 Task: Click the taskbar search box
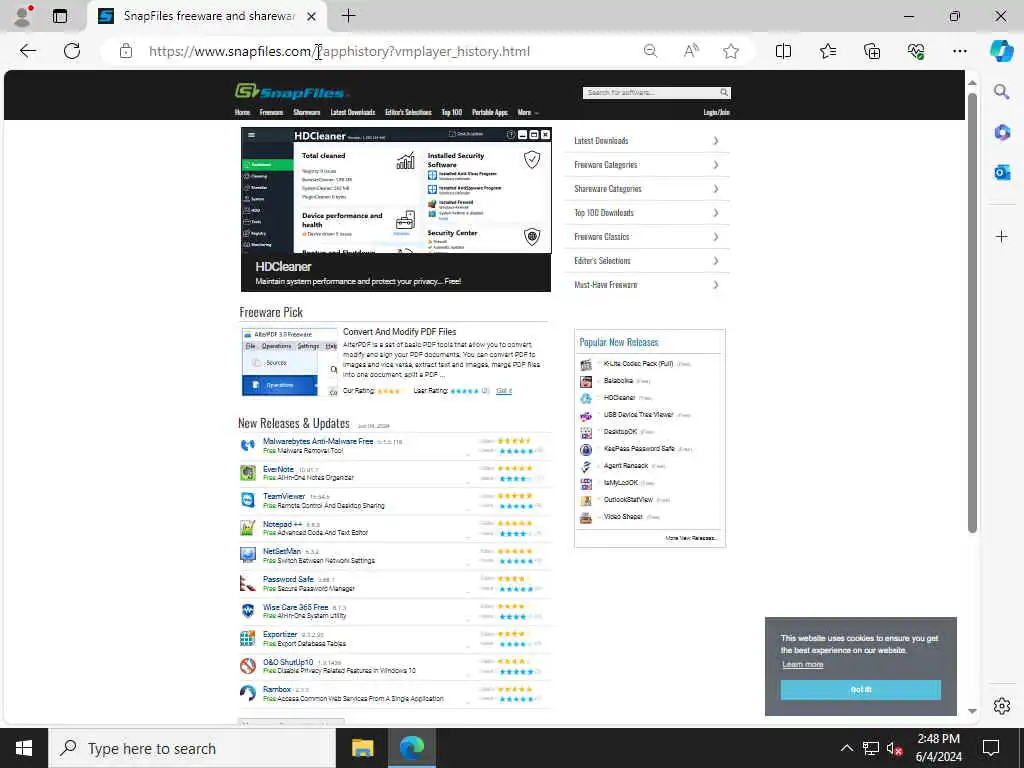pyautogui.click(x=192, y=748)
